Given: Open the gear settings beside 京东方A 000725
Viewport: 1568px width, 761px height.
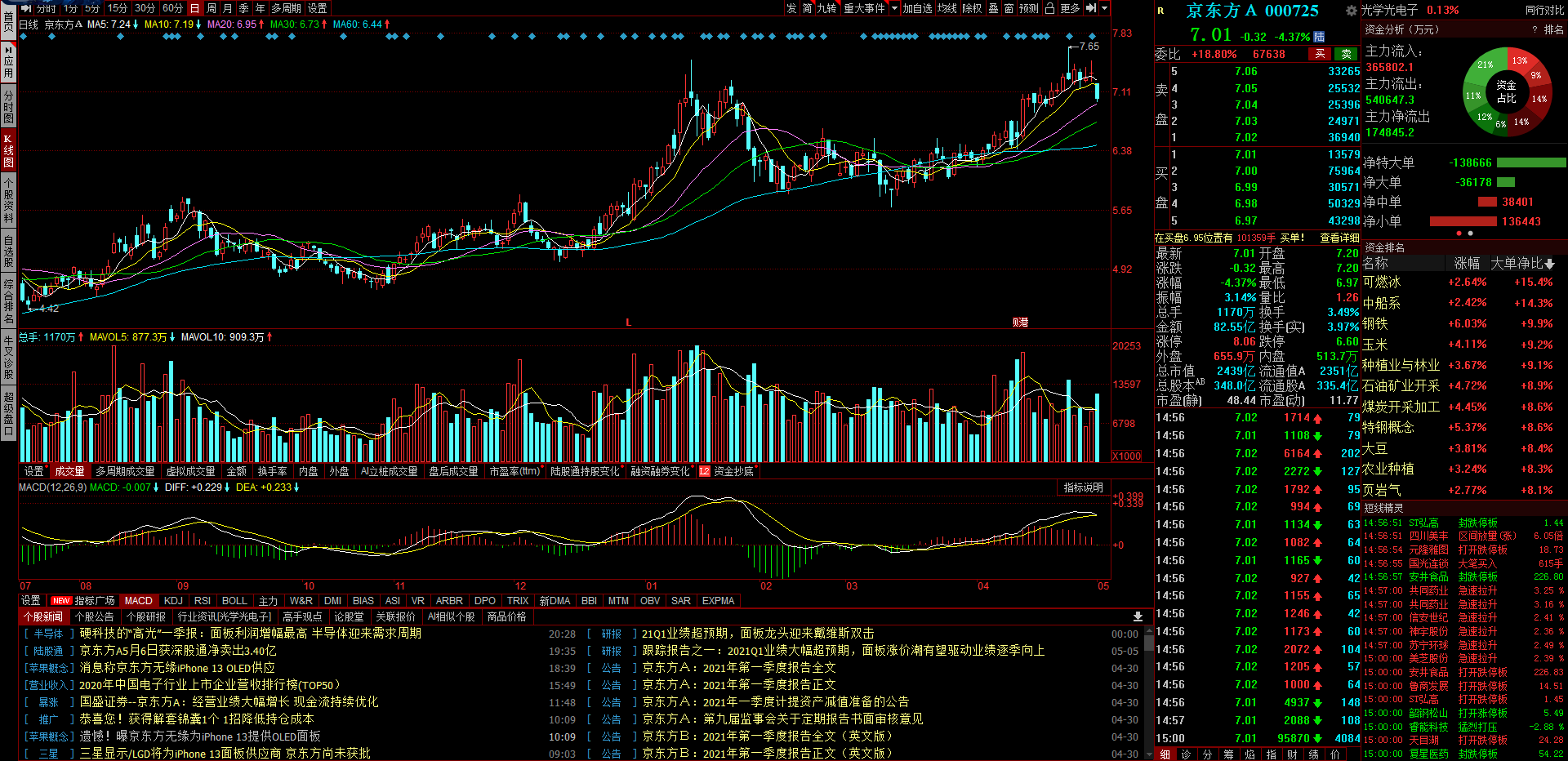Looking at the screenshot, I should (1352, 11).
